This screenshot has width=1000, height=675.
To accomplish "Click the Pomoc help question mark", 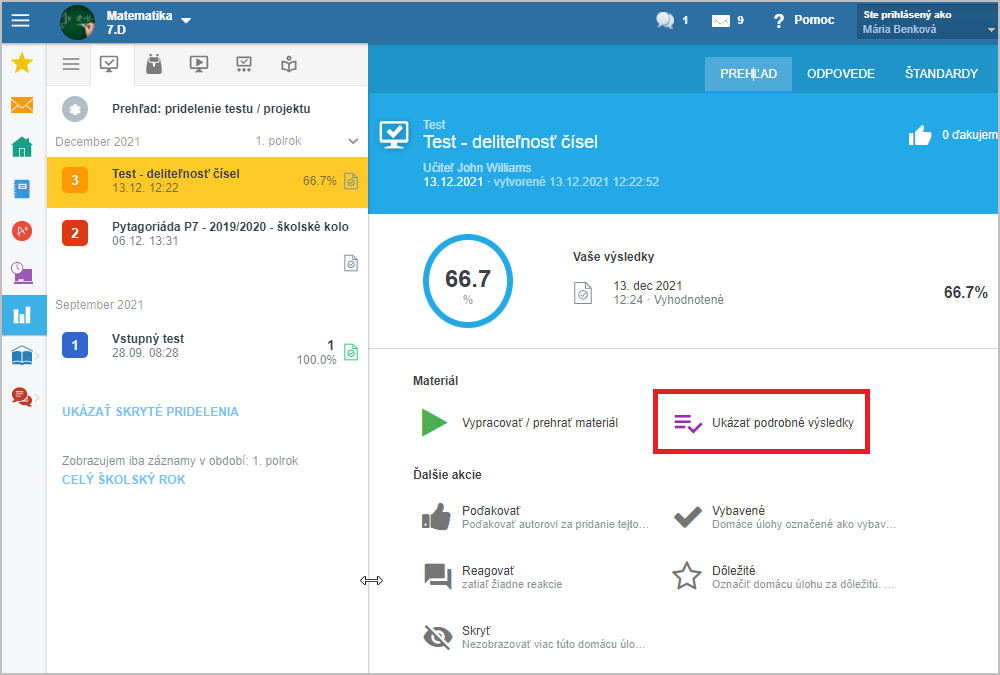I will coord(779,20).
